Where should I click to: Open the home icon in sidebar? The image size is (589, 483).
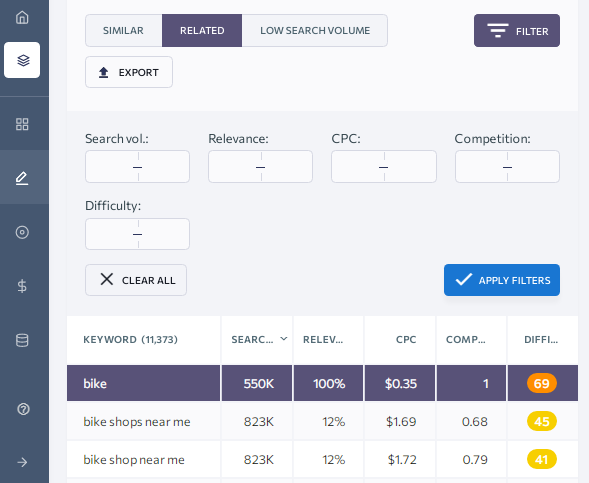click(22, 17)
